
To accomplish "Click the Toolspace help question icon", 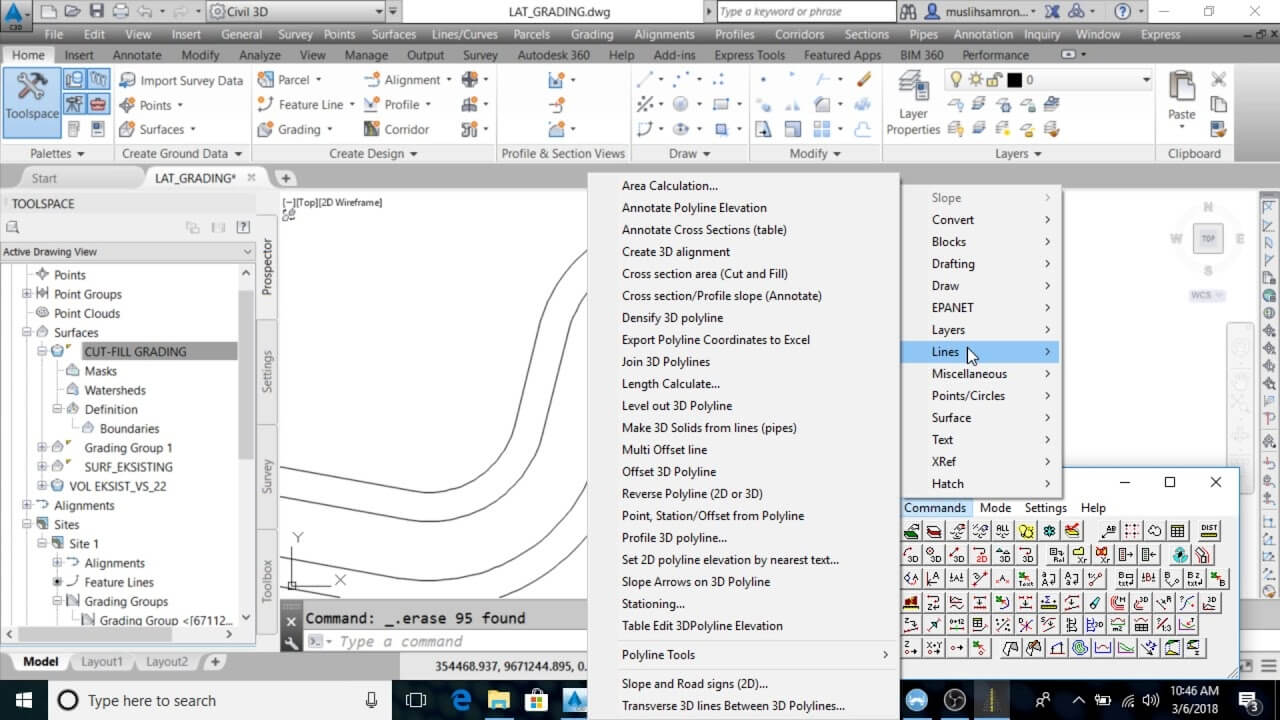I will (242, 227).
